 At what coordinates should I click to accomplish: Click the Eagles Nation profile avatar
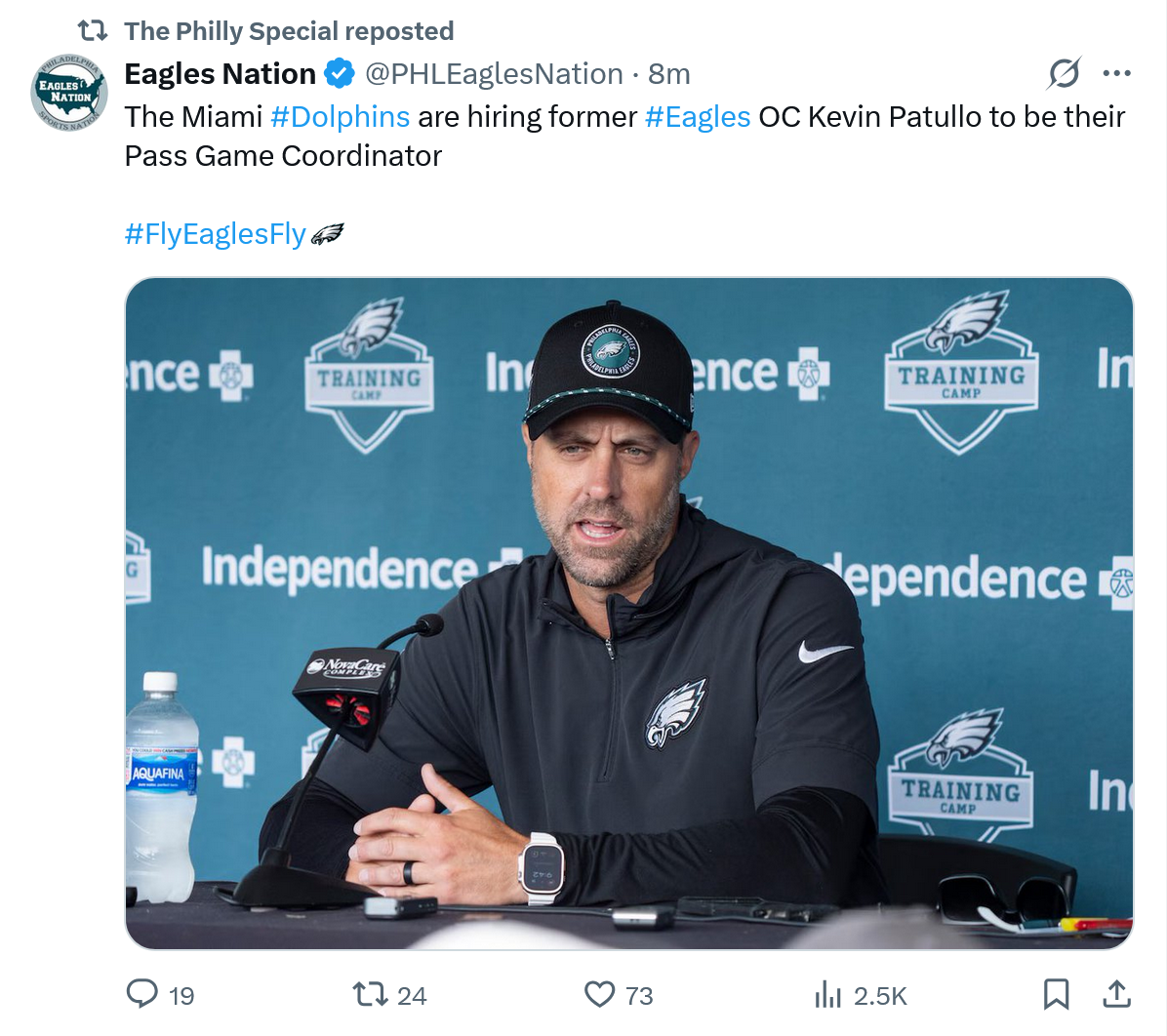click(x=68, y=93)
